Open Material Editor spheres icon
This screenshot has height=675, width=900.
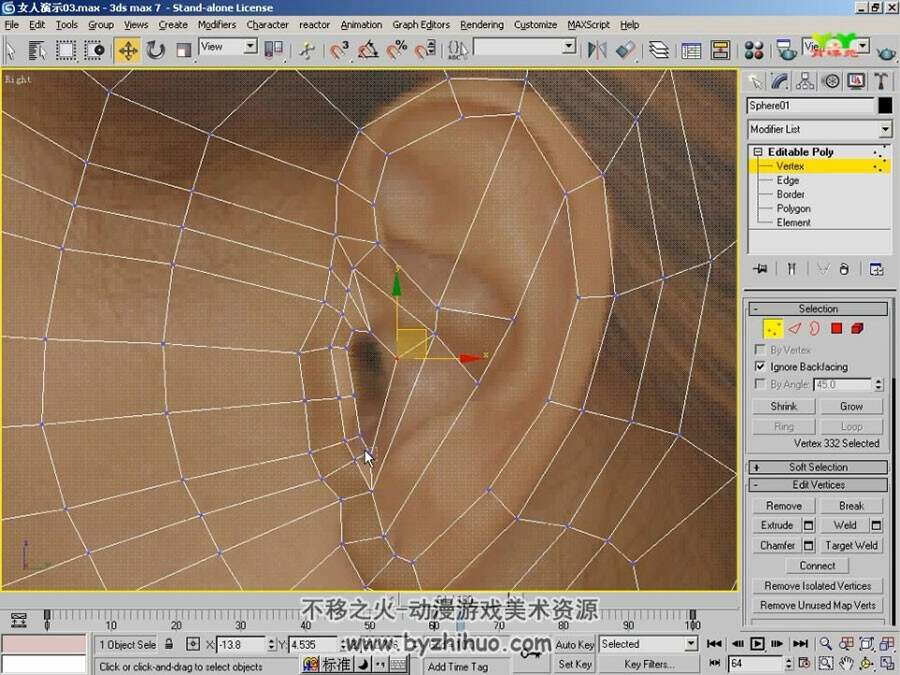pyautogui.click(x=754, y=51)
